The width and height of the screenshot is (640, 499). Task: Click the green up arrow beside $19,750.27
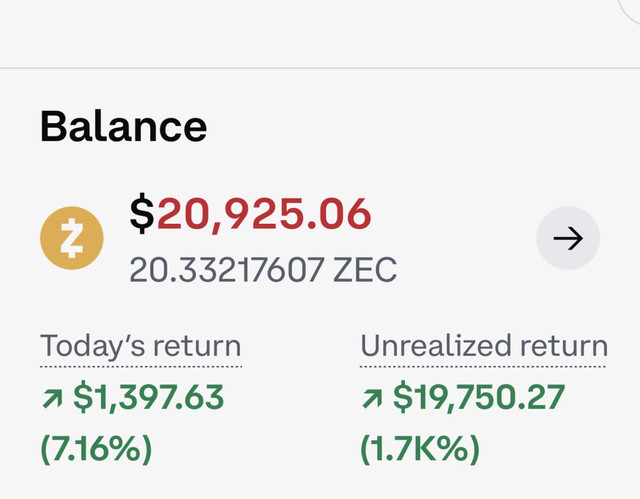(x=372, y=399)
